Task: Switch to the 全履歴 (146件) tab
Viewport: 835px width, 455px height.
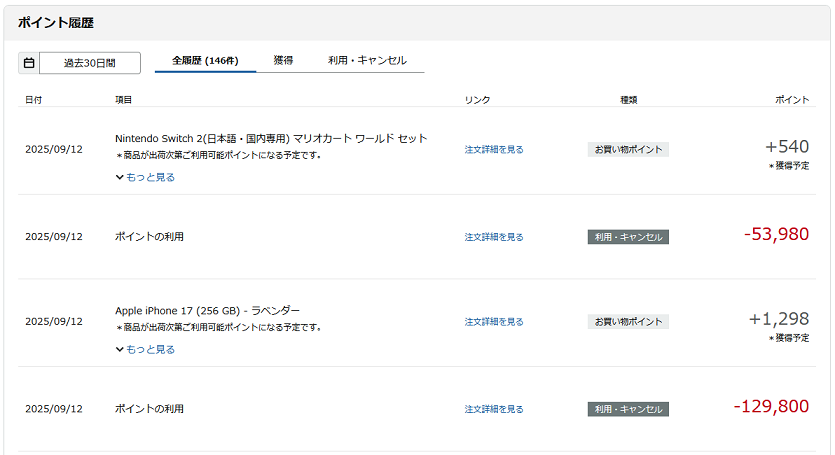Action: [205, 61]
